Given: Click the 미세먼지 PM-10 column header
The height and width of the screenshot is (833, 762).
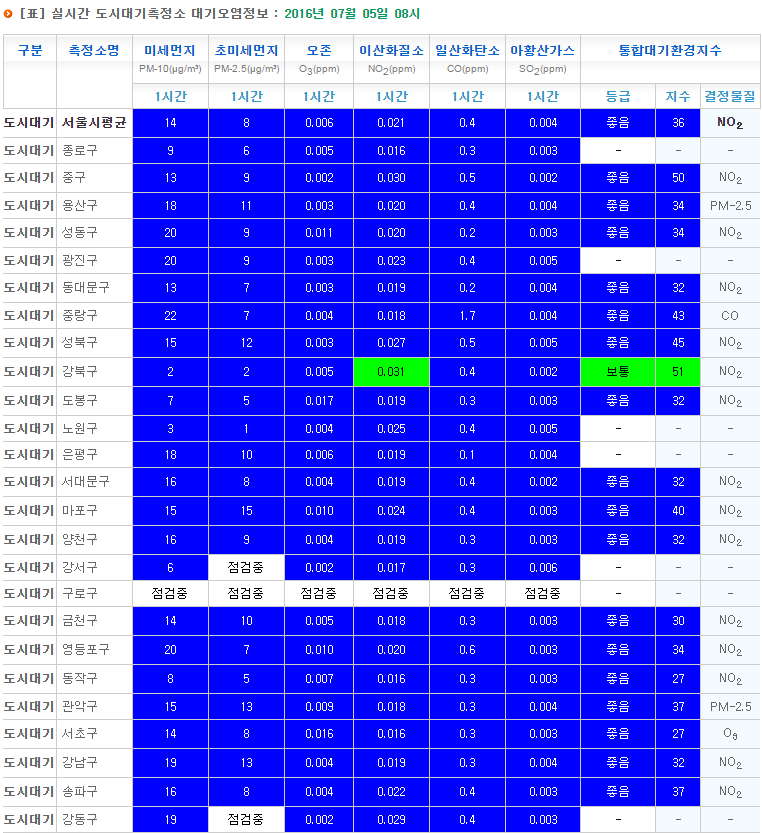Looking at the screenshot, I should [x=170, y=50].
